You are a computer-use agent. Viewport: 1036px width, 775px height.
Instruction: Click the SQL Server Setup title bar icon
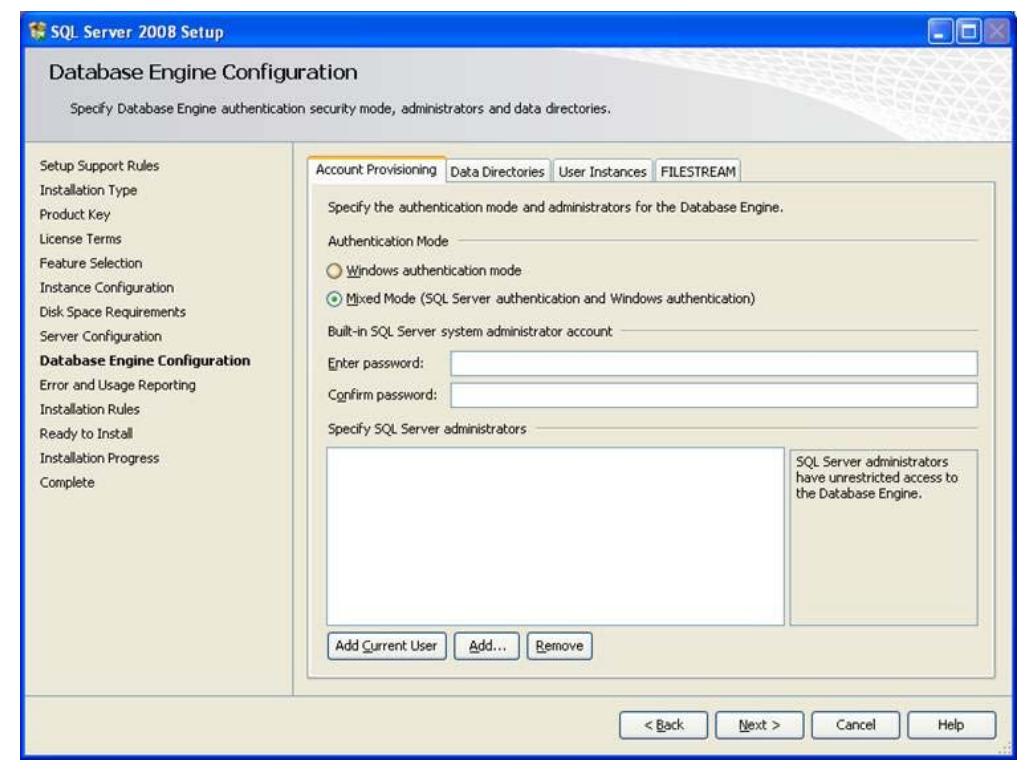click(38, 31)
